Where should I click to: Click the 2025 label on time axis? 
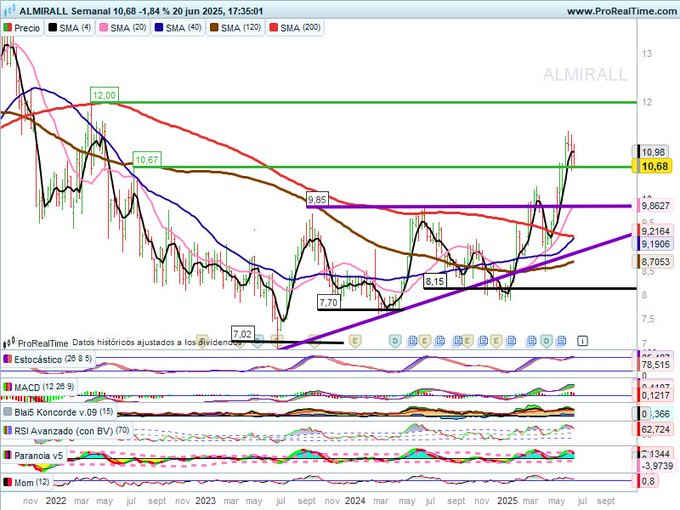pos(507,501)
